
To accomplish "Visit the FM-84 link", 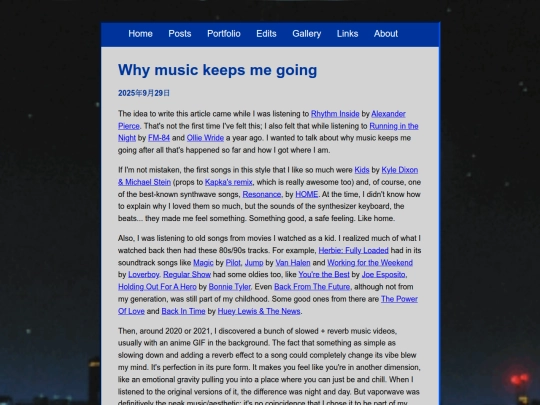I will (x=159, y=138).
